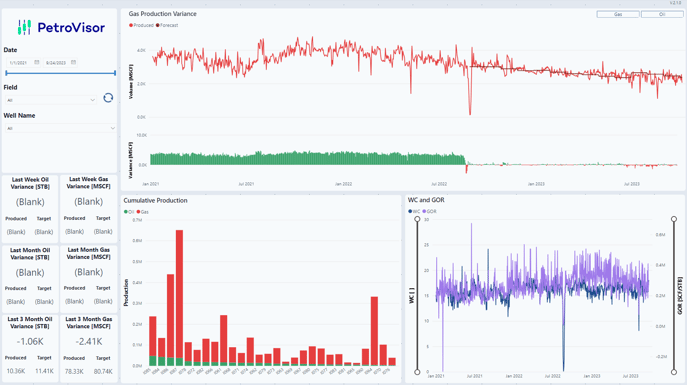Click the Last Month Oil Variance card title

click(30, 254)
